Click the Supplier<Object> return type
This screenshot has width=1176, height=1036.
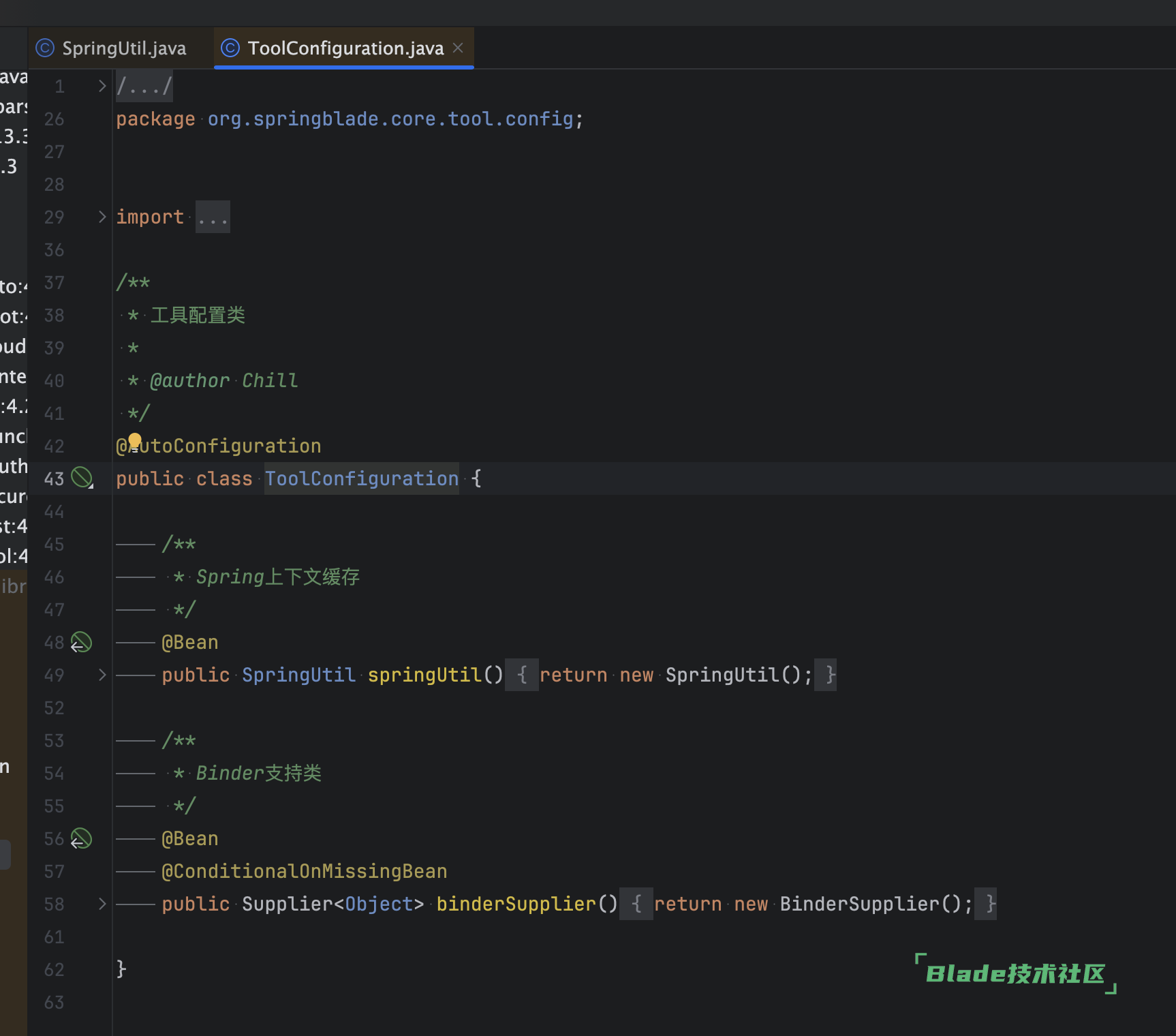click(x=333, y=904)
